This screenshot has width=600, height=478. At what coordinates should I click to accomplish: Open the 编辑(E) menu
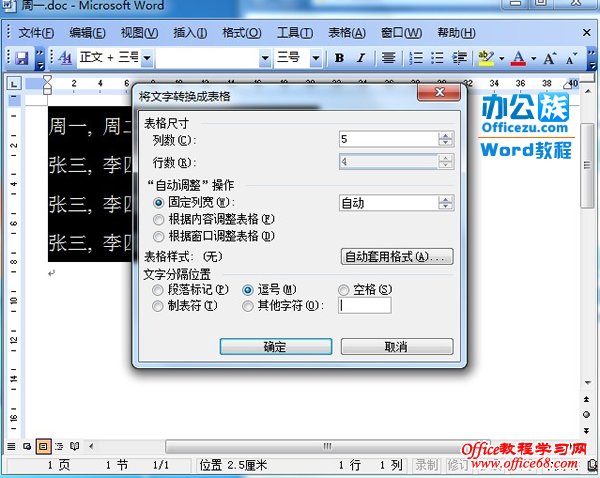[x=87, y=33]
